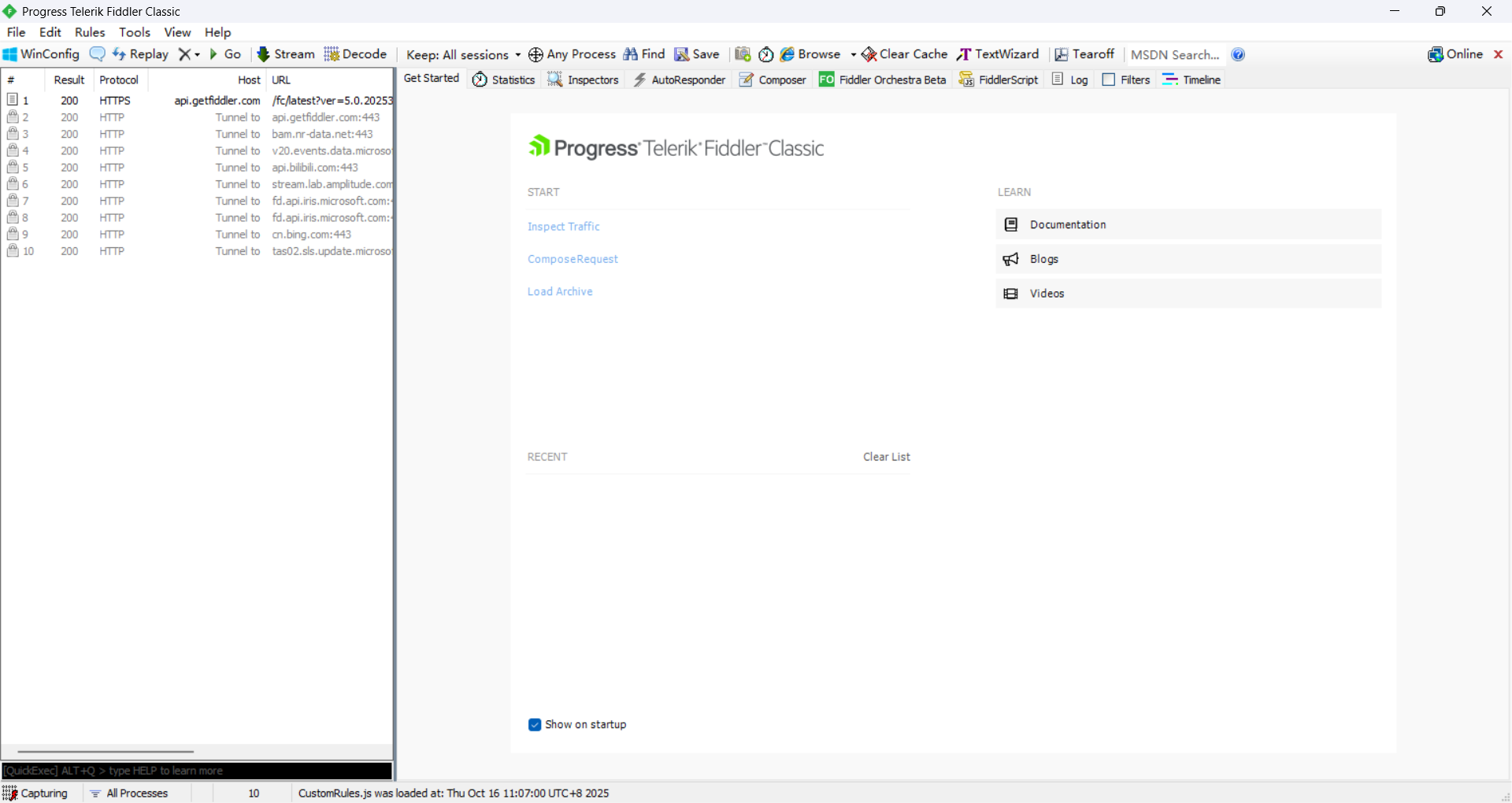Toggle Capturing in the status bar
Viewport: 1512px width, 803px height.
click(x=36, y=793)
